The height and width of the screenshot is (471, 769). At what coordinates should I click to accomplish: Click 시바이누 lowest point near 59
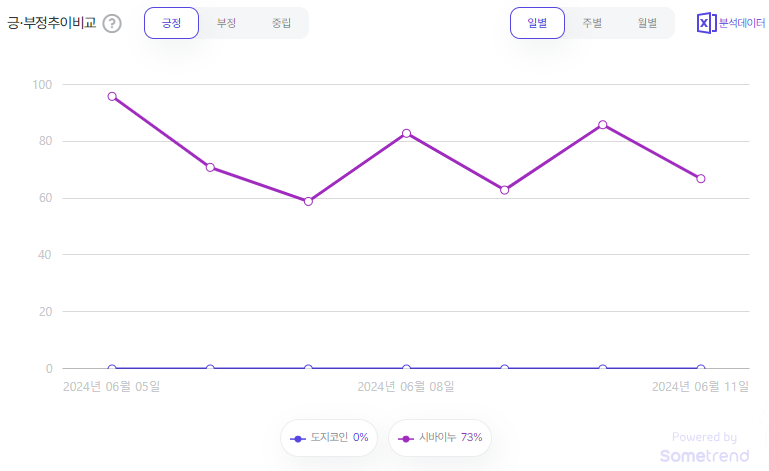tap(308, 201)
